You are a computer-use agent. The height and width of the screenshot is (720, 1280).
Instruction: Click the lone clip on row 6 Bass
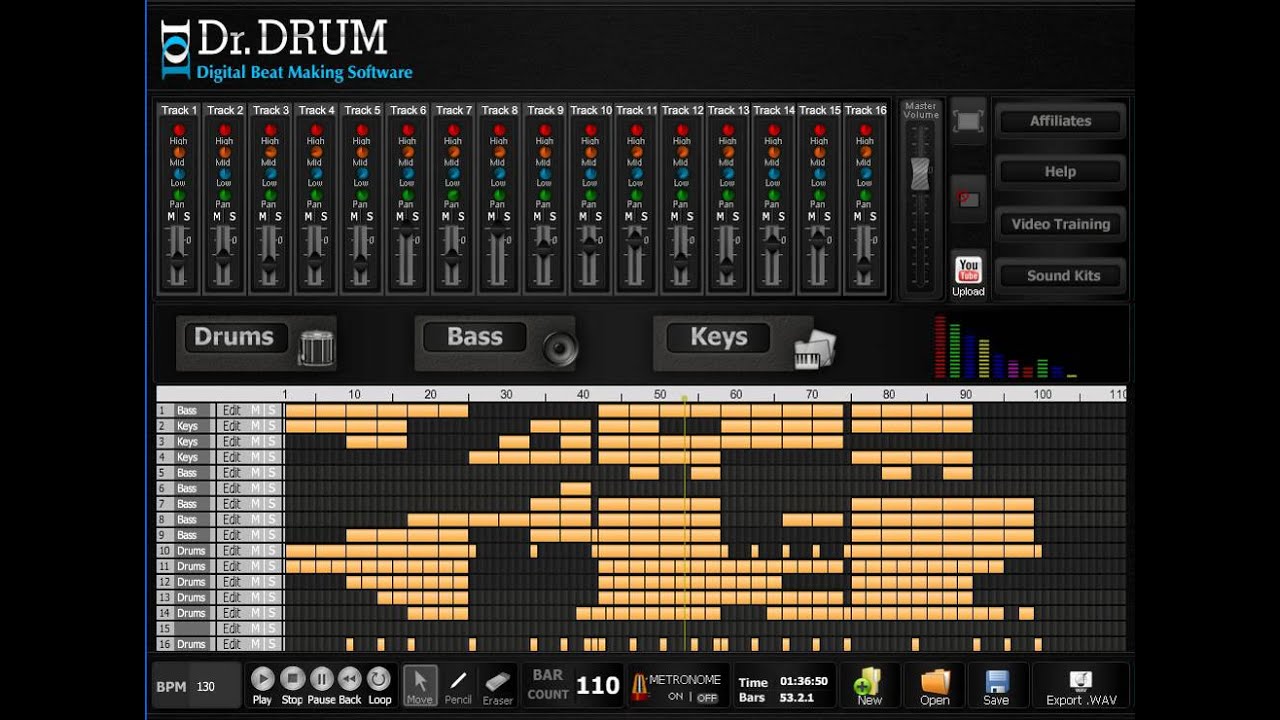click(x=576, y=488)
